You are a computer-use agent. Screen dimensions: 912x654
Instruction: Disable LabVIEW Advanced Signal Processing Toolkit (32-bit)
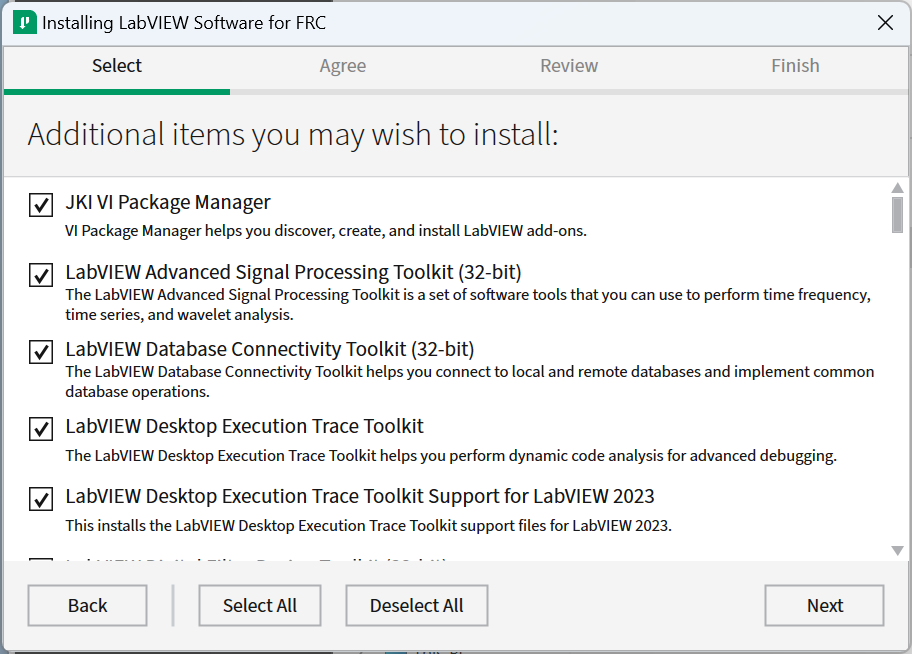(40, 275)
